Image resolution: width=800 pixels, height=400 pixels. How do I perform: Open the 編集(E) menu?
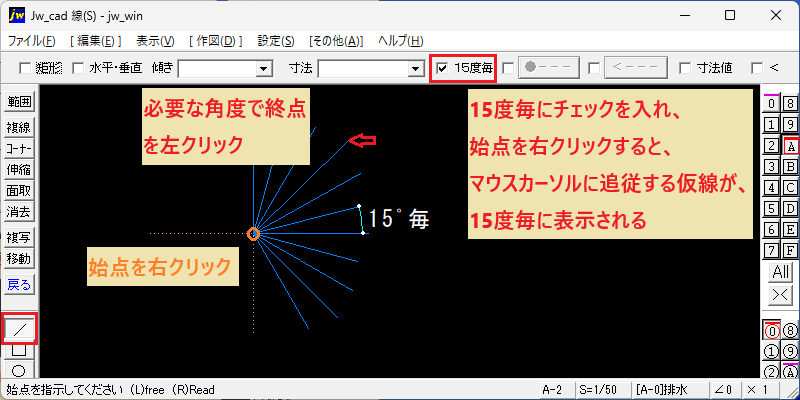coord(95,41)
